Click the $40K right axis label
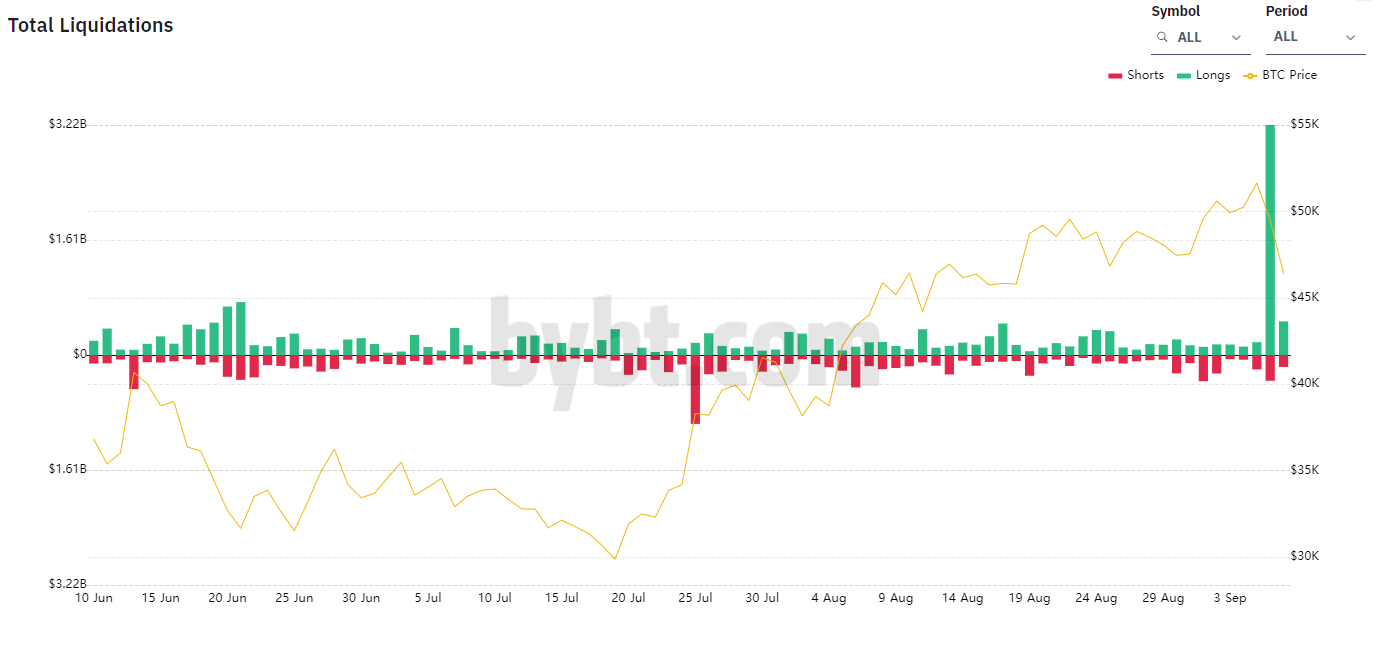This screenshot has height=645, width=1376. 1305,383
